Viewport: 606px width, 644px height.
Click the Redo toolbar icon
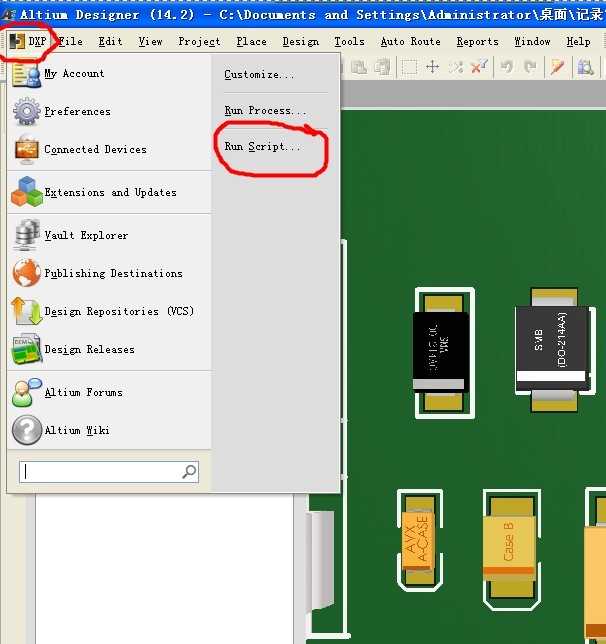530,67
